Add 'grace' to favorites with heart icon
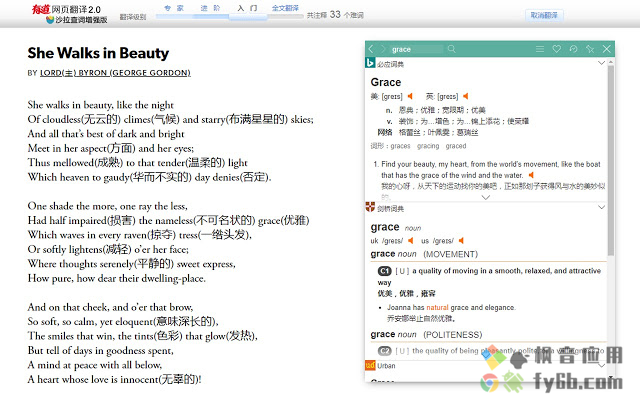Screen dimensions: 640x400 (x=556, y=49)
